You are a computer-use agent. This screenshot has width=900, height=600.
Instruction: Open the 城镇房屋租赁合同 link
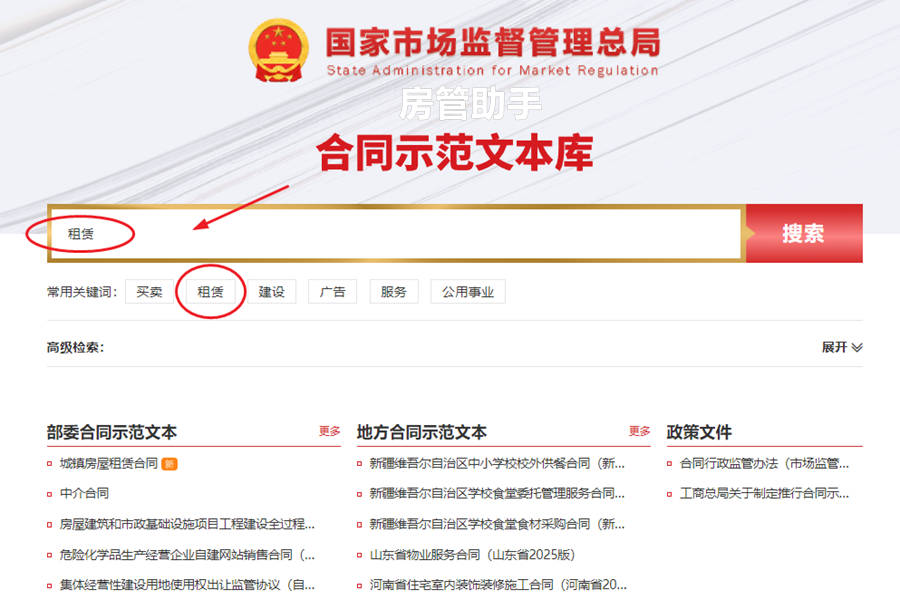click(109, 463)
